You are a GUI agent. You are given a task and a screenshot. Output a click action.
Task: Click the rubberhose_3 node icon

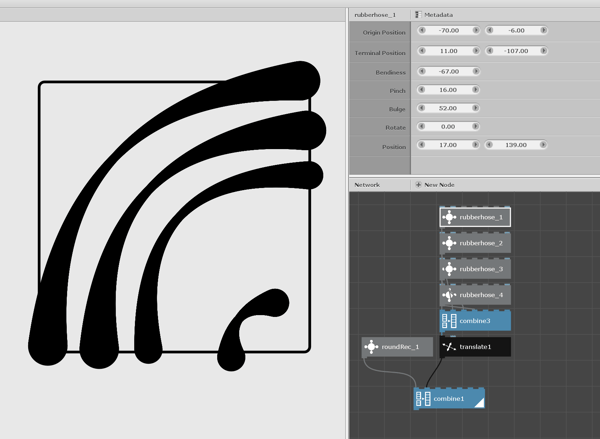click(x=449, y=269)
